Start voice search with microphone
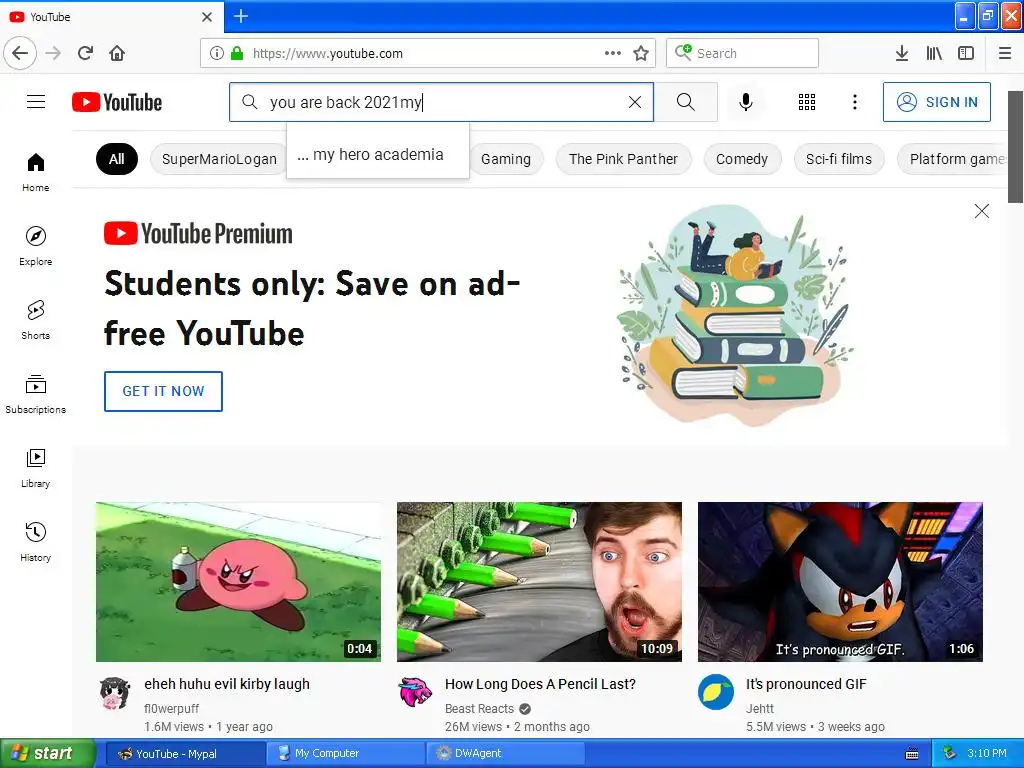The image size is (1024, 768). point(746,102)
